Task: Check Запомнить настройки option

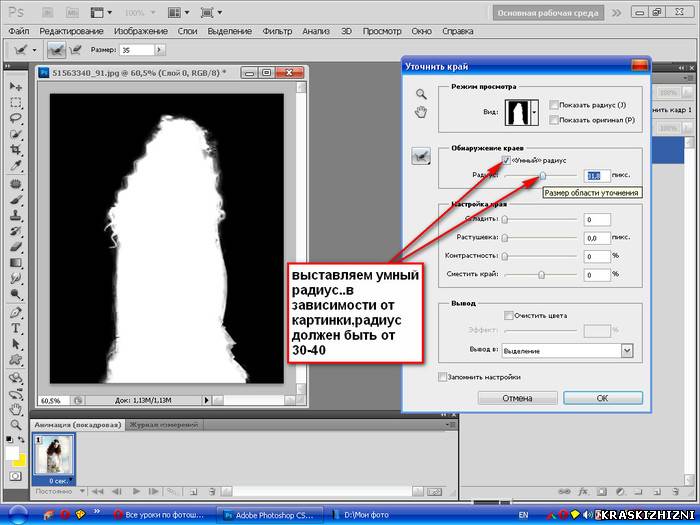Action: [442, 377]
